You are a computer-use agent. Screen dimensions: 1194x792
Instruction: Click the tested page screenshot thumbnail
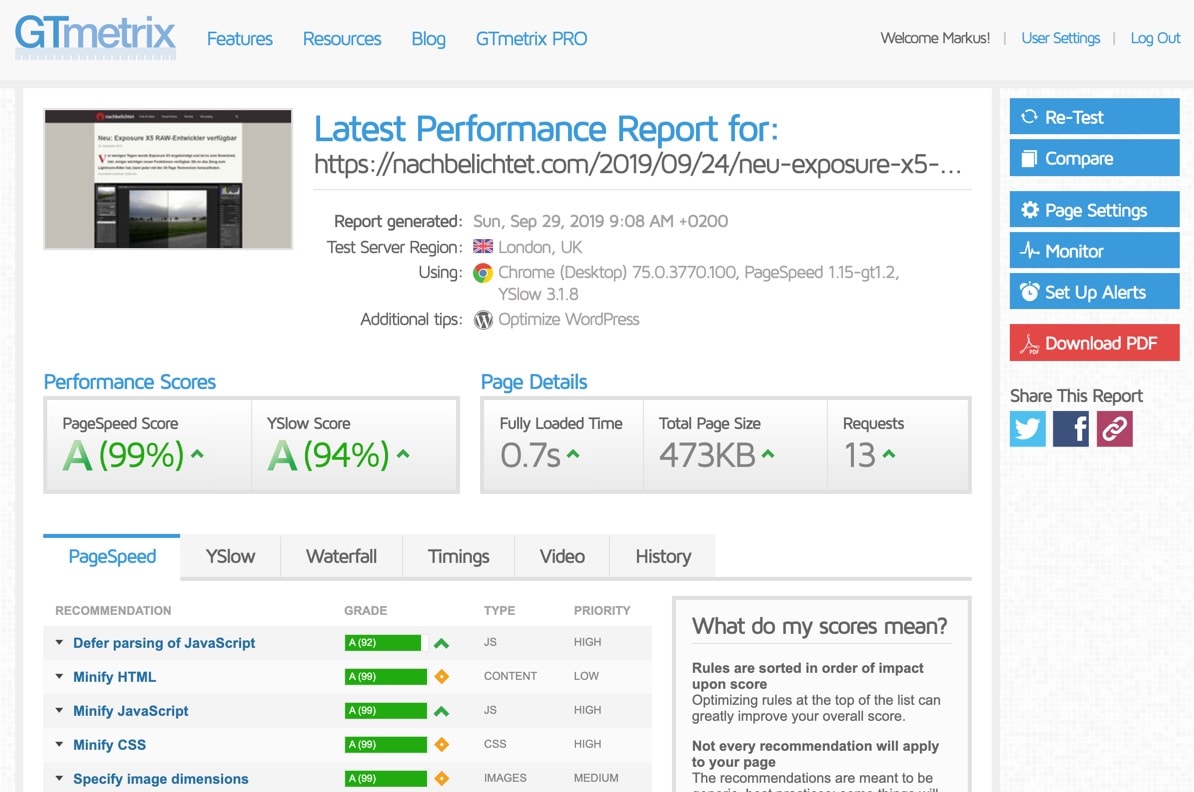tap(168, 178)
